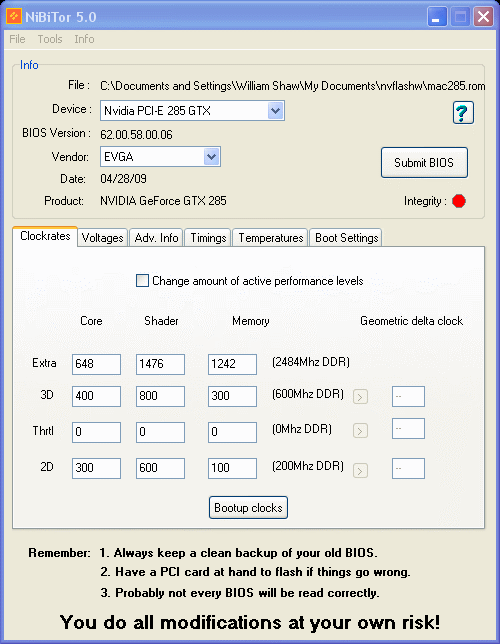Viewport: 500px width, 644px height.
Task: Click the 2D Memory field showing 100
Action: (232, 468)
